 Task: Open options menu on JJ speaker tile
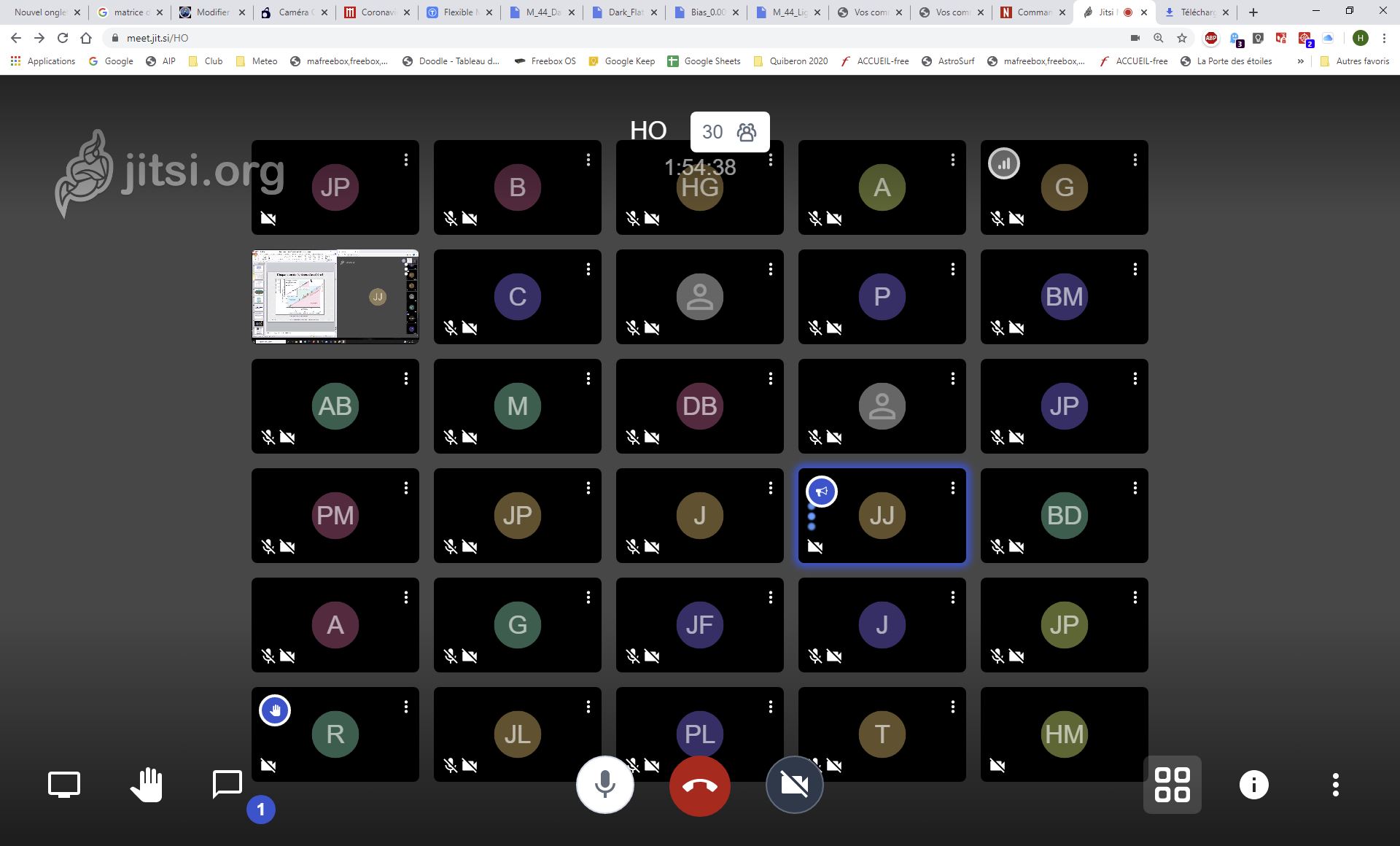[953, 488]
